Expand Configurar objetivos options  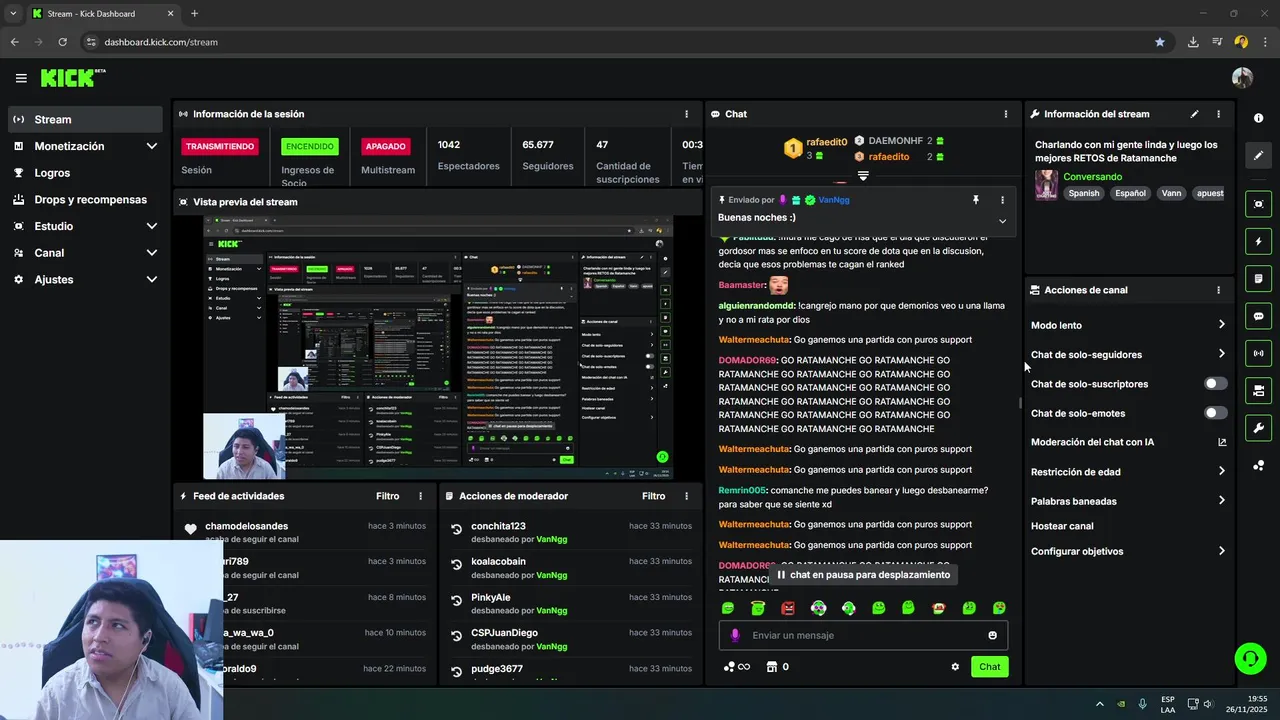[x=1221, y=551]
